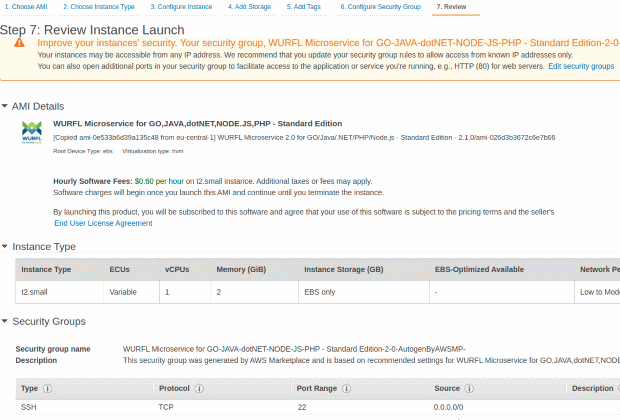
Task: Open the Source column info icon
Action: click(469, 388)
